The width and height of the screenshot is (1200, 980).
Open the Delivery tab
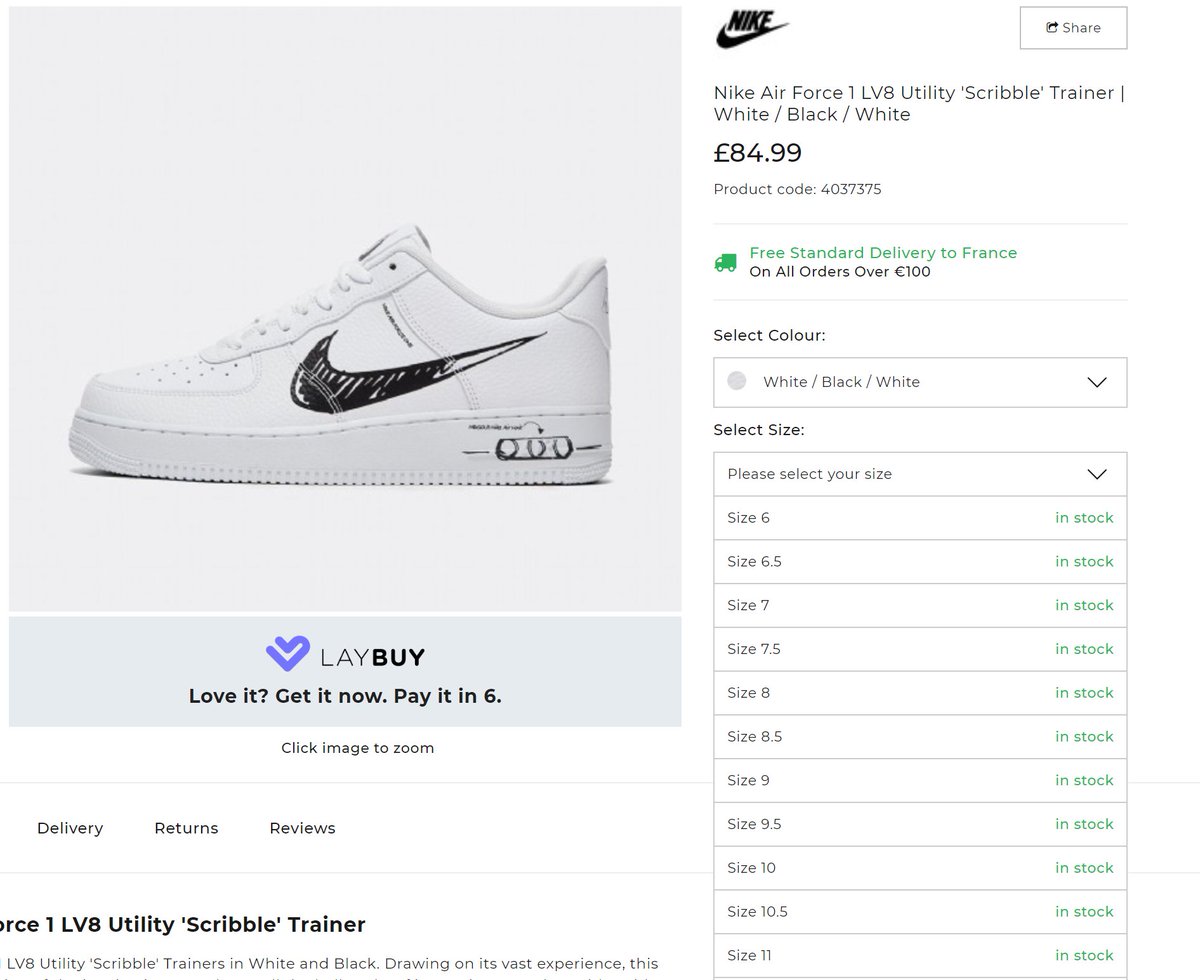point(70,828)
